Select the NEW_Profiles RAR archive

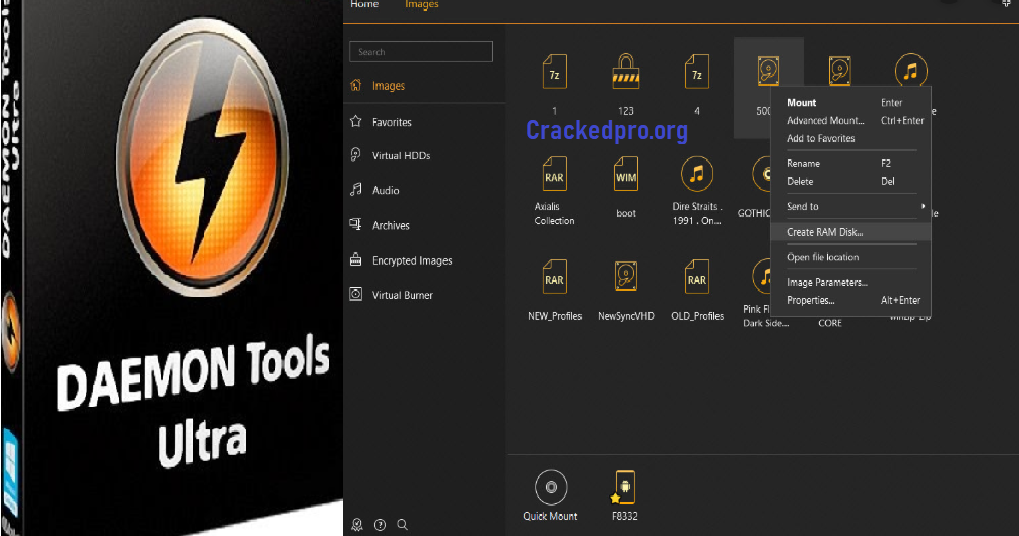554,277
